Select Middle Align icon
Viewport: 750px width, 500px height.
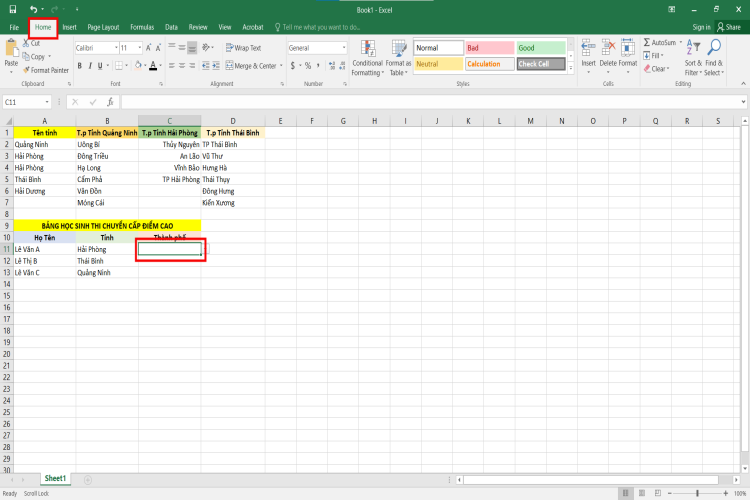coord(182,48)
